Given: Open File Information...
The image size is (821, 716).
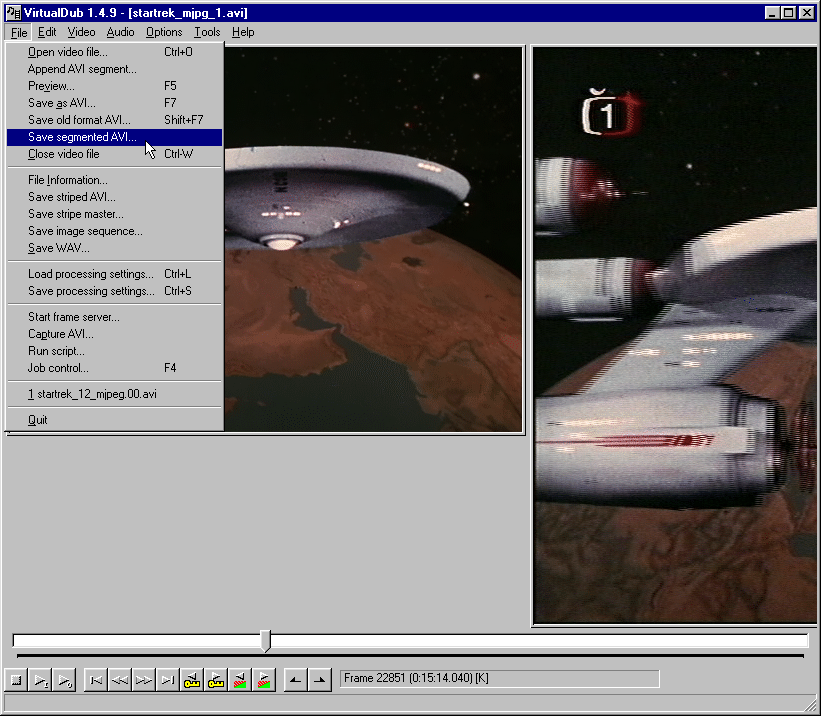Looking at the screenshot, I should (115, 180).
